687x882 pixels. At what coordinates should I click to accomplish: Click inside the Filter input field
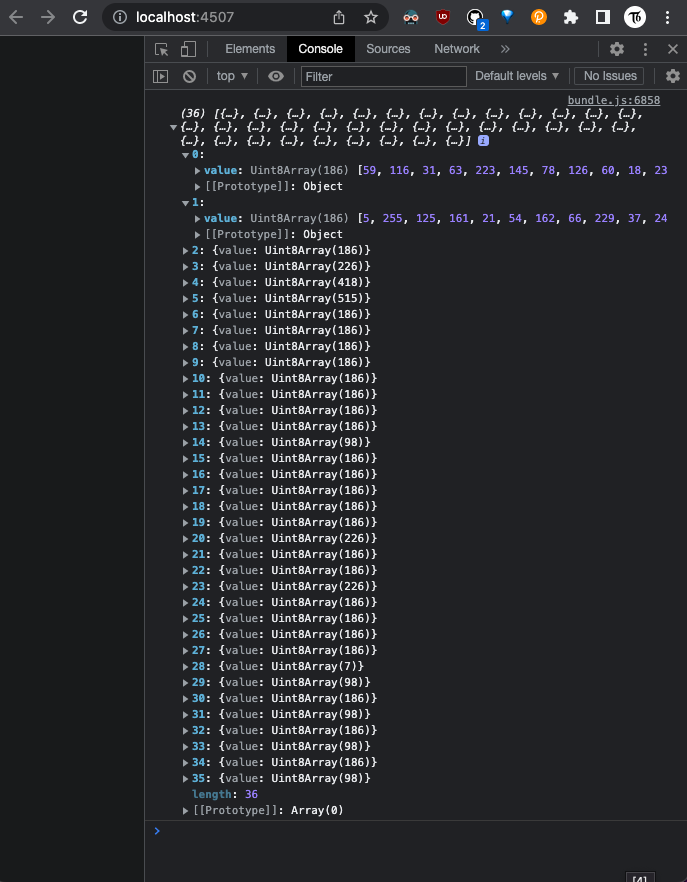pos(383,76)
